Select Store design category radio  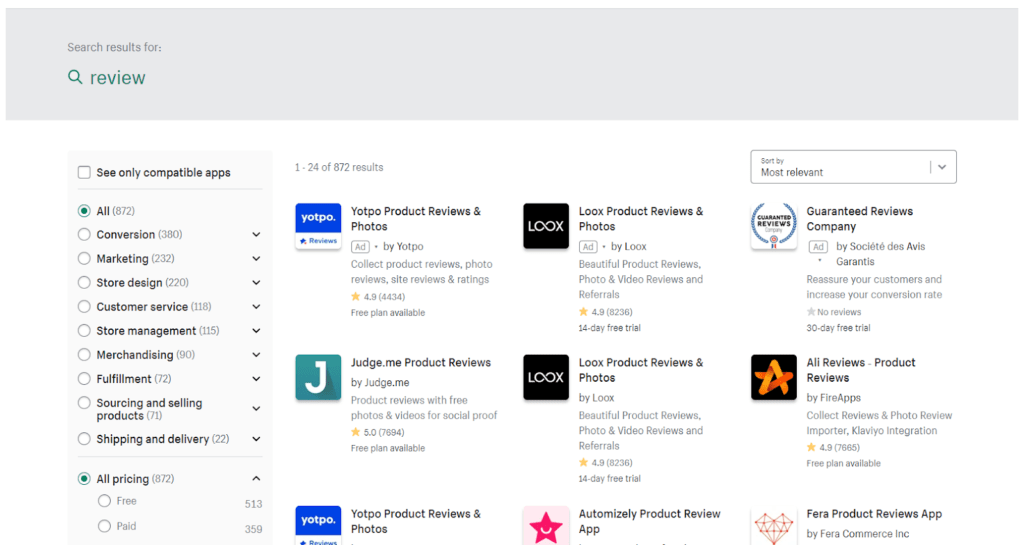84,283
